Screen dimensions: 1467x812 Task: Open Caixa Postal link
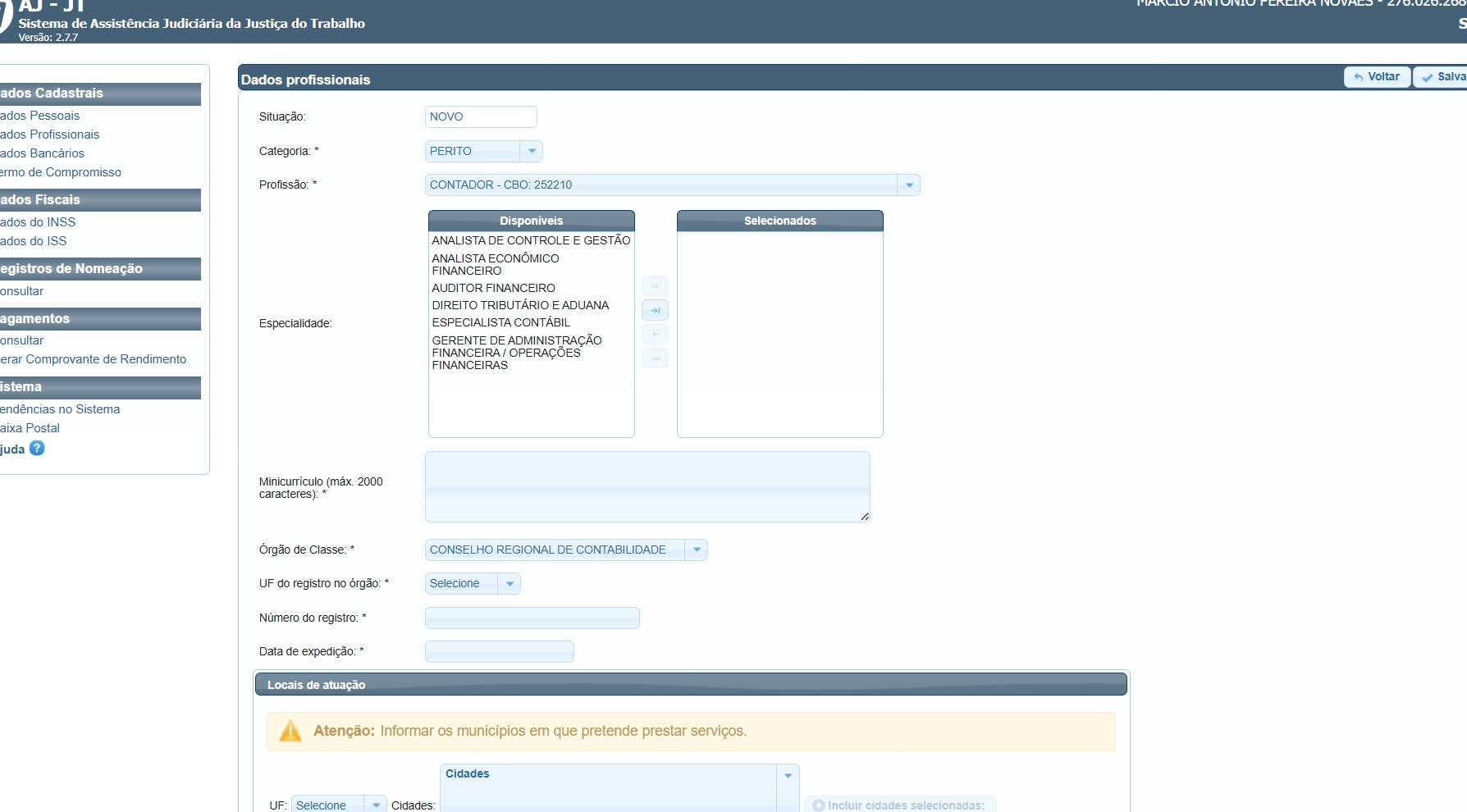coord(30,428)
